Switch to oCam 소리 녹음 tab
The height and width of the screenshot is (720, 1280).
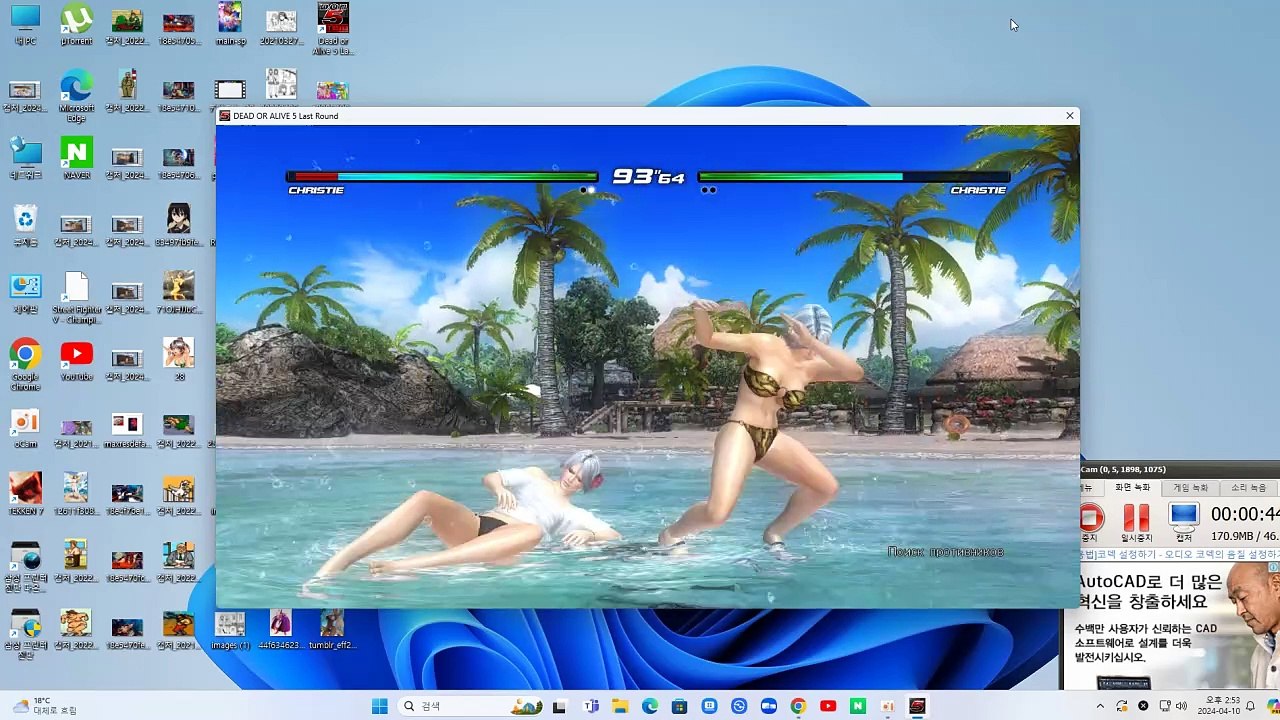click(1247, 488)
